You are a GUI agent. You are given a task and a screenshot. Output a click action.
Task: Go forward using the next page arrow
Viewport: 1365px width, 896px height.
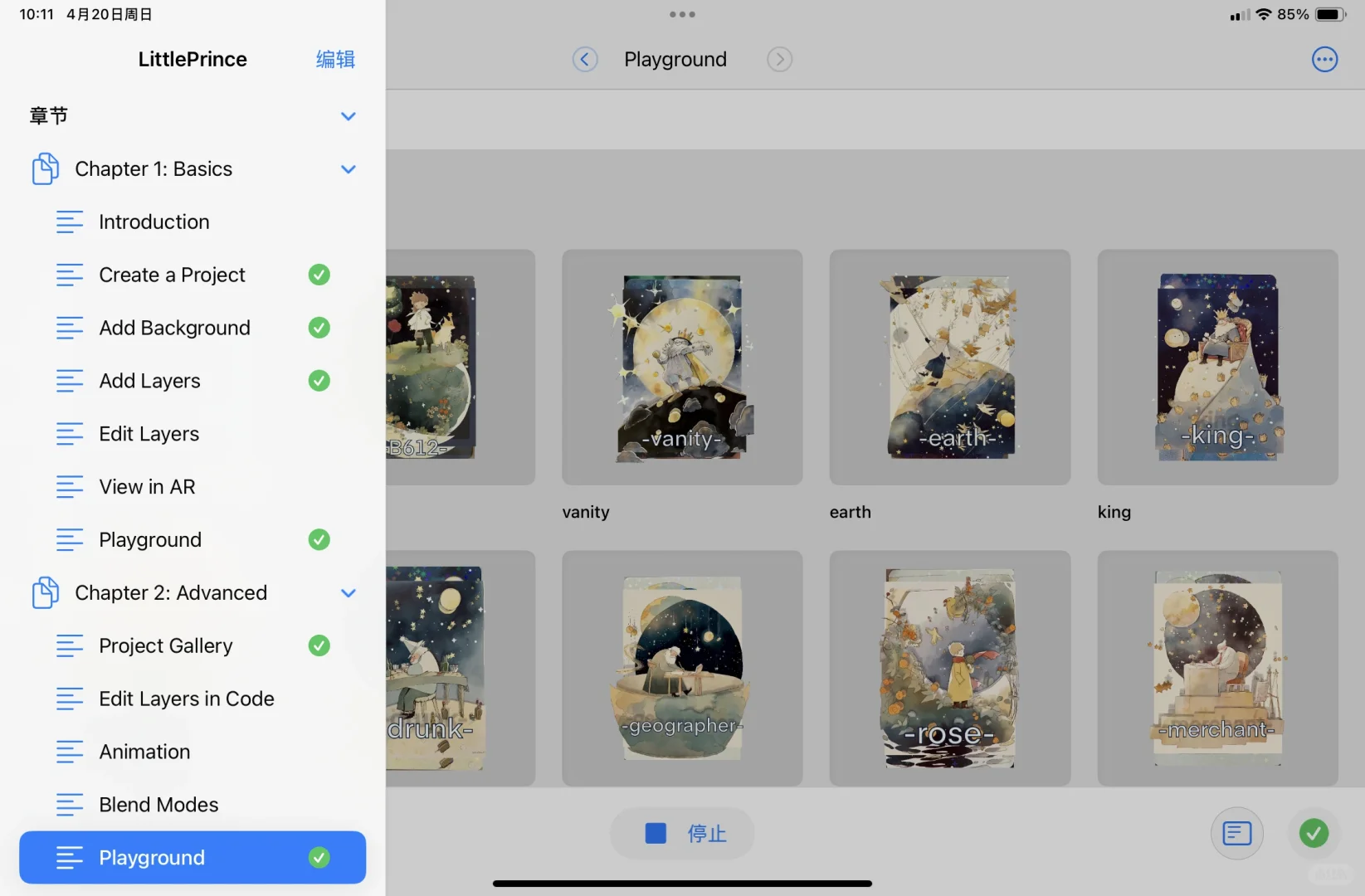point(779,59)
